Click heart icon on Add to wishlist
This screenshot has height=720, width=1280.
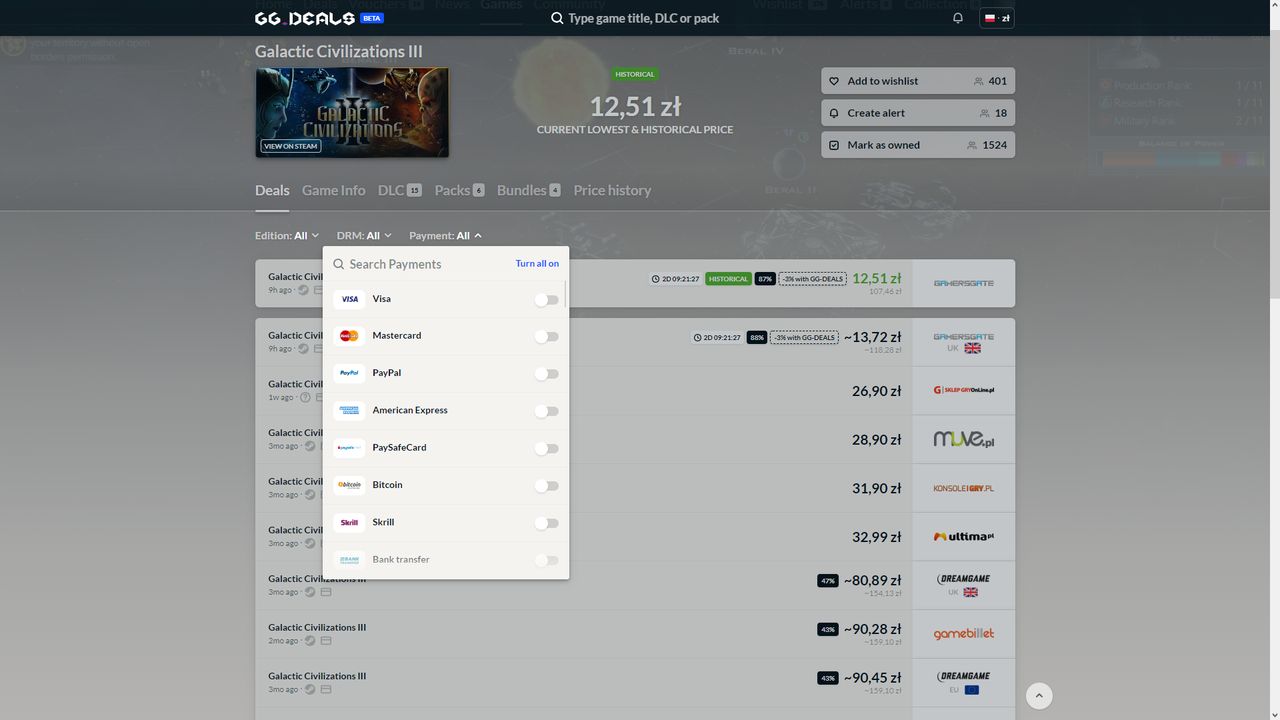coord(835,81)
